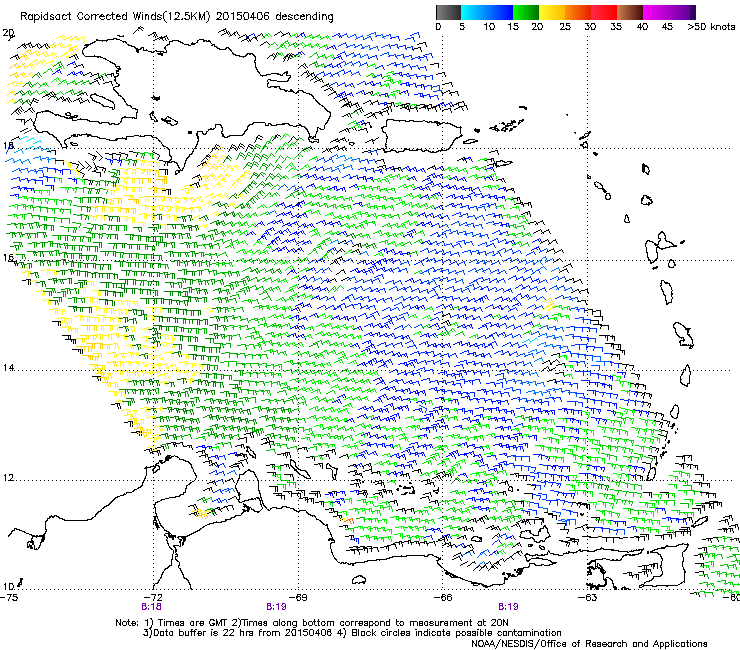
Task: Click the orange 25-30 knots legend swatch
Action: click(x=578, y=12)
